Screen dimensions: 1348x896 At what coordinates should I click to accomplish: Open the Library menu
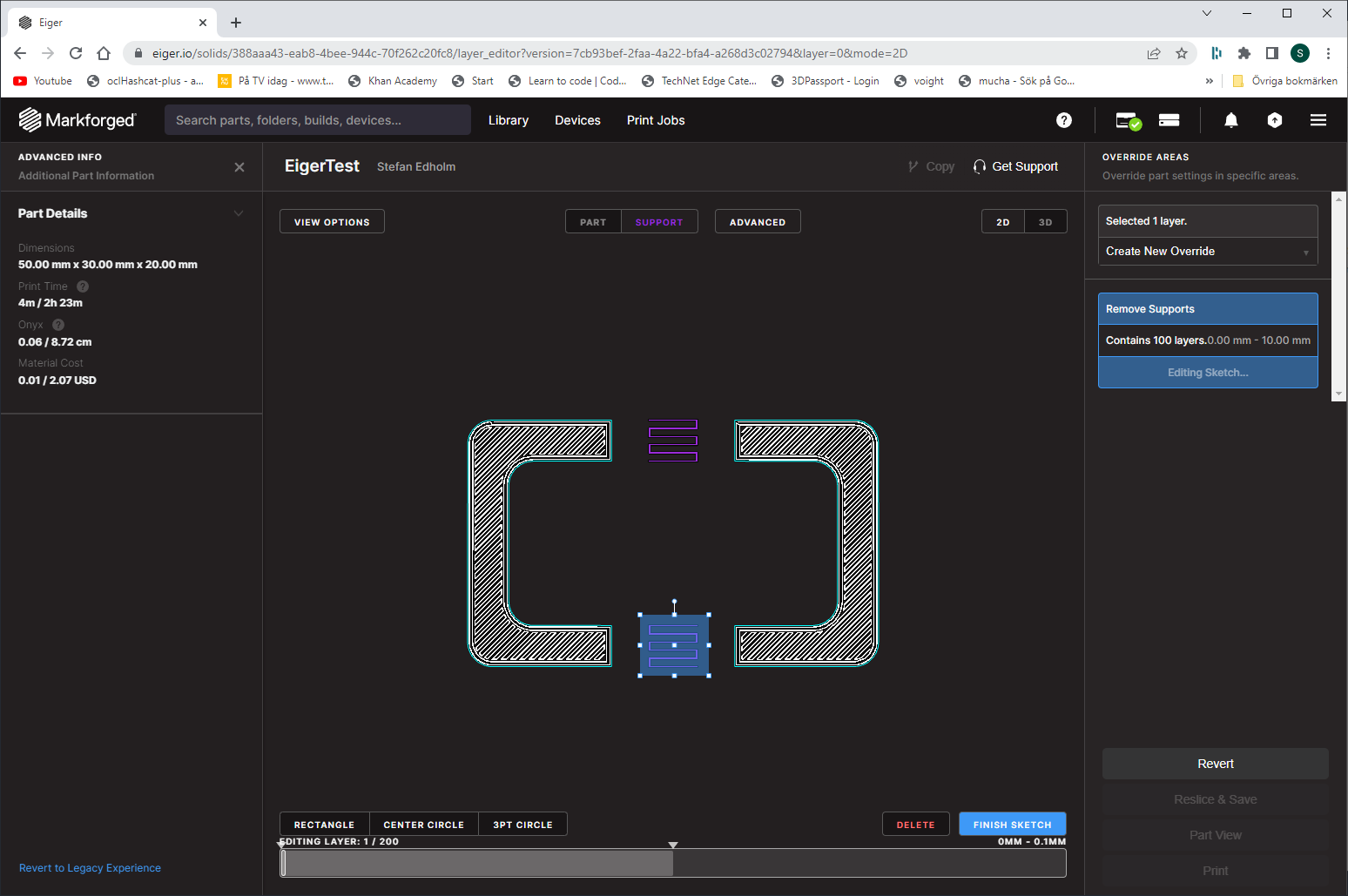coord(508,120)
